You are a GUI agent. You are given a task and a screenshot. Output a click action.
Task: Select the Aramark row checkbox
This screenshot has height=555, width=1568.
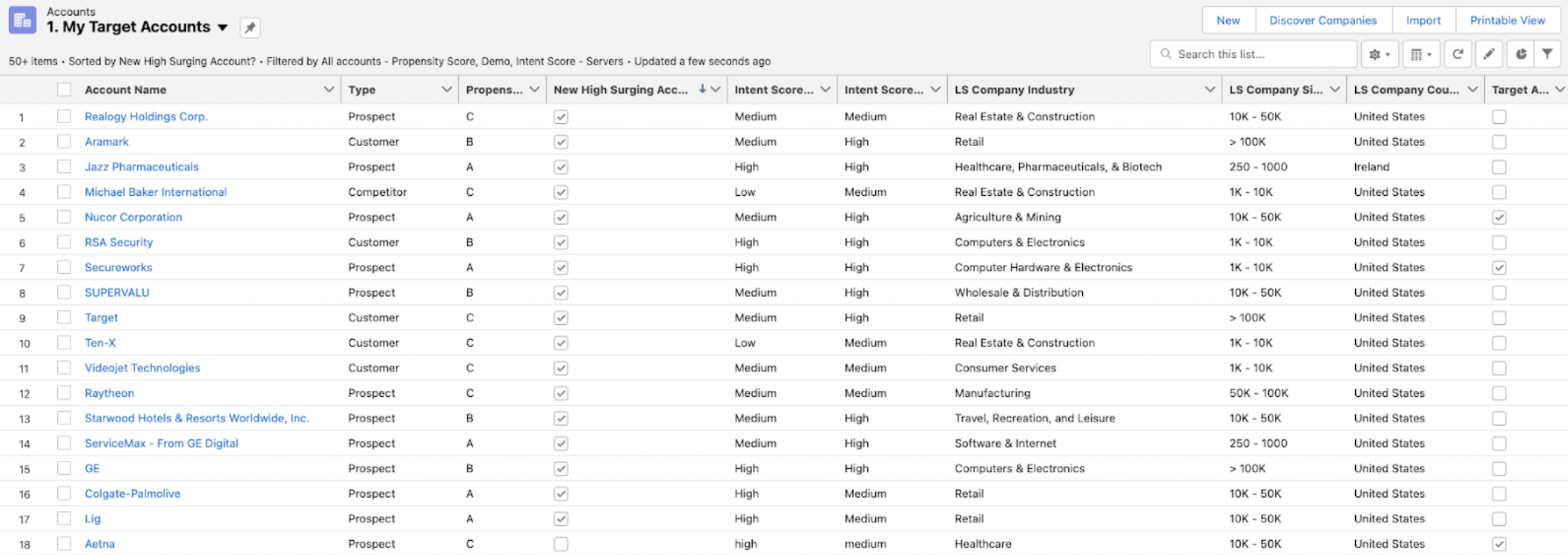coord(65,142)
